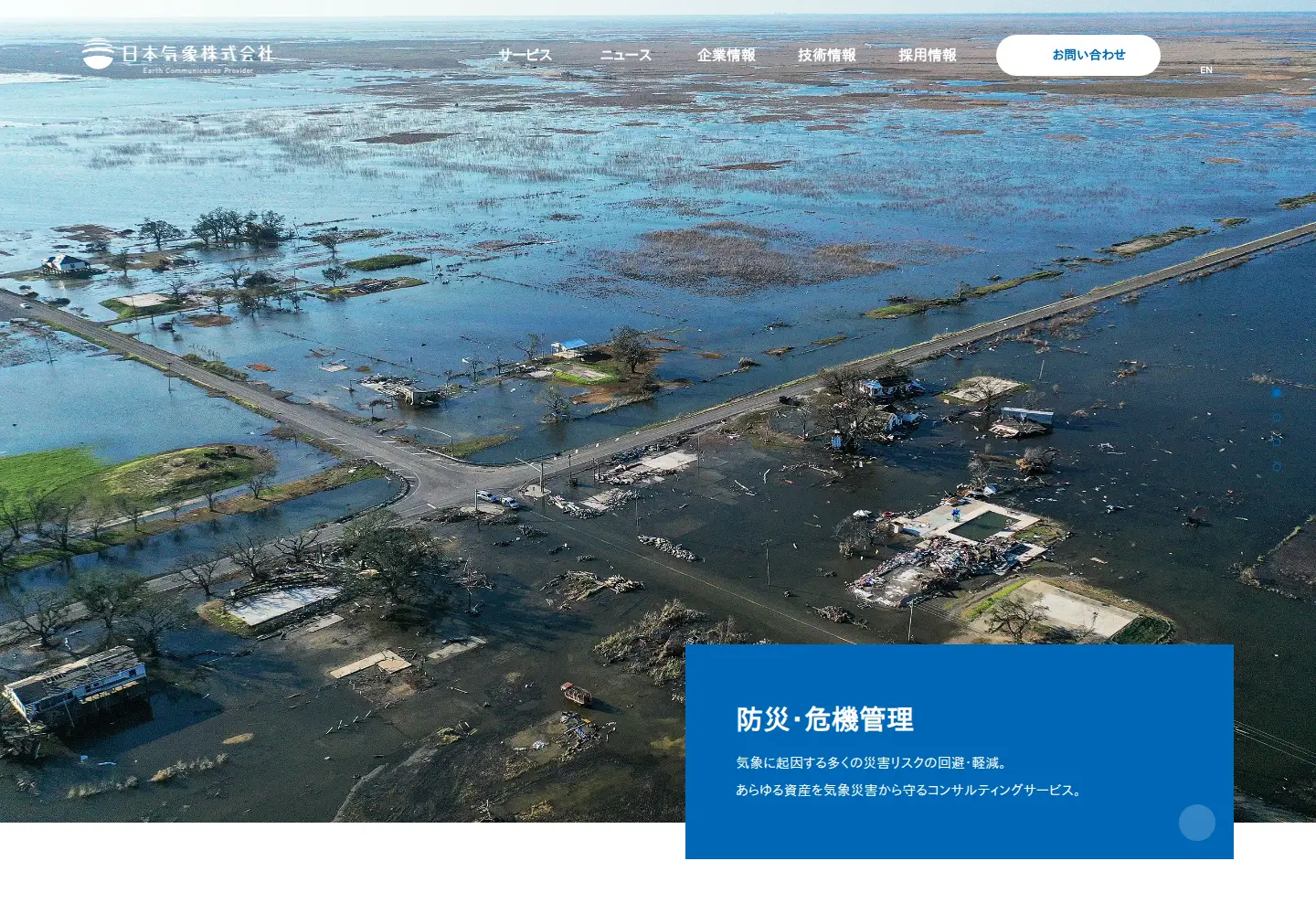Click the text あらゆる資産を気象災害から守るコンサルティングサービス。
1316x914 pixels.
point(910,790)
